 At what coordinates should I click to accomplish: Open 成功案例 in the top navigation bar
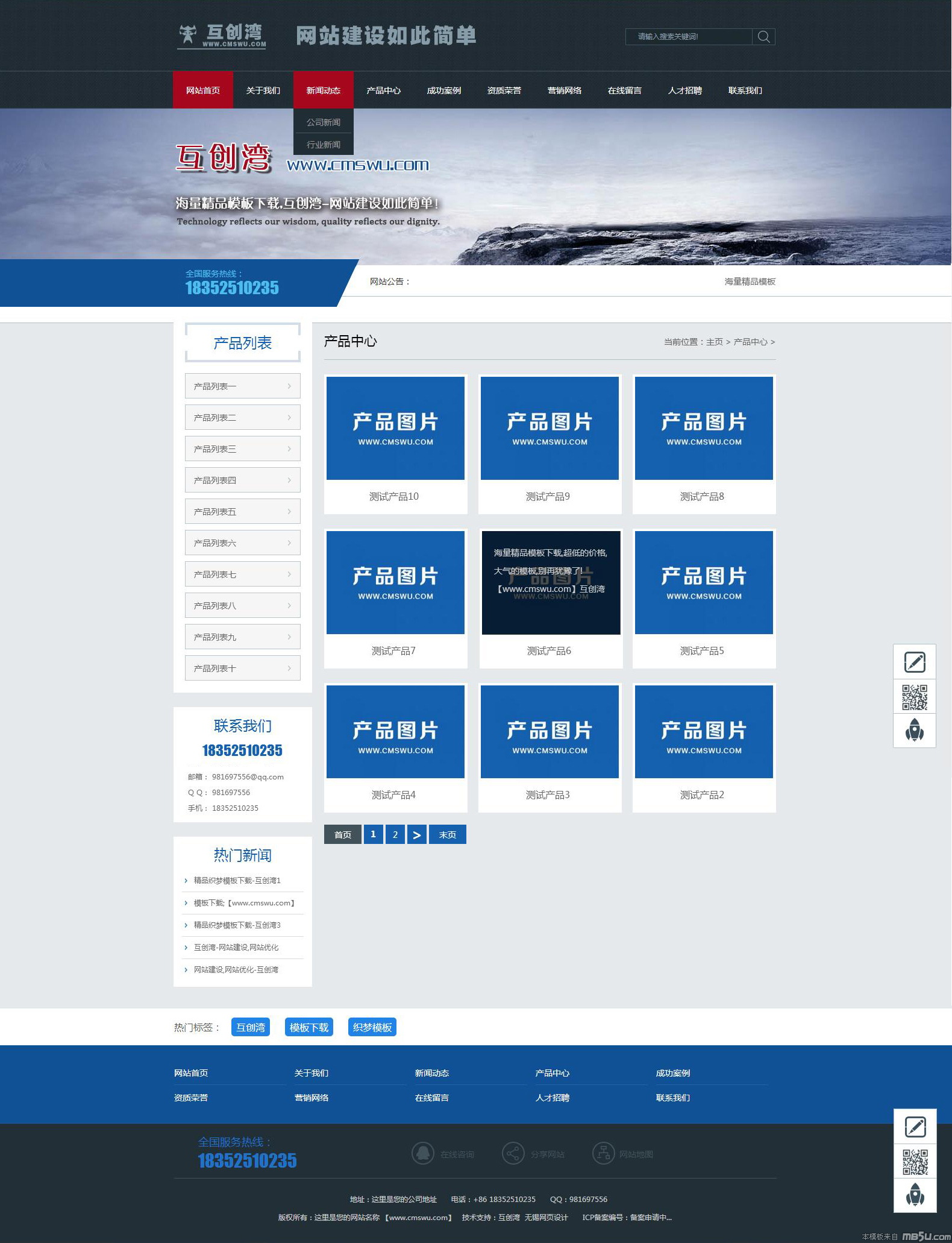[444, 90]
